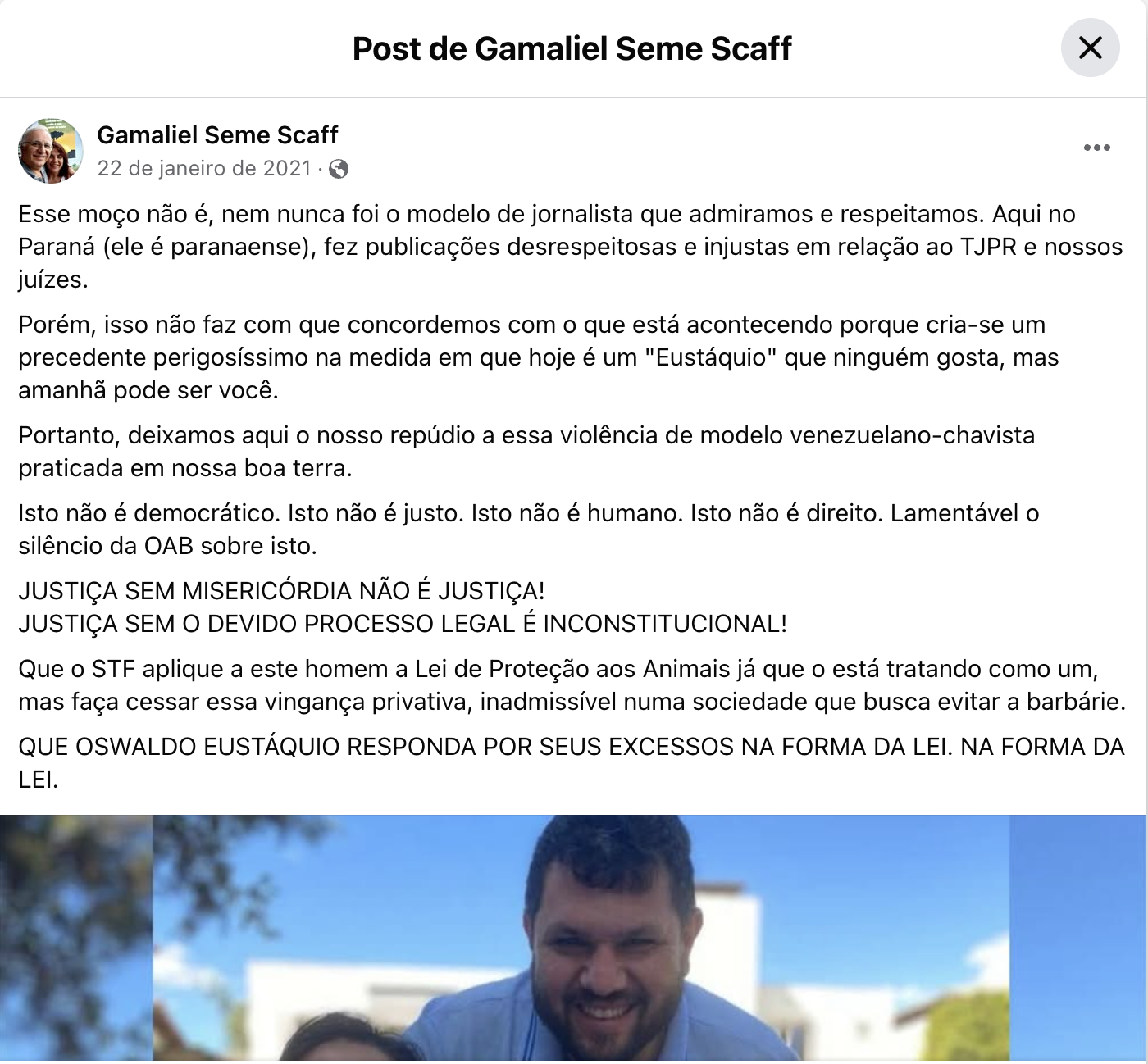Open the three-dots post options menu
Viewport: 1148px width, 1064px height.
pos(1096,148)
